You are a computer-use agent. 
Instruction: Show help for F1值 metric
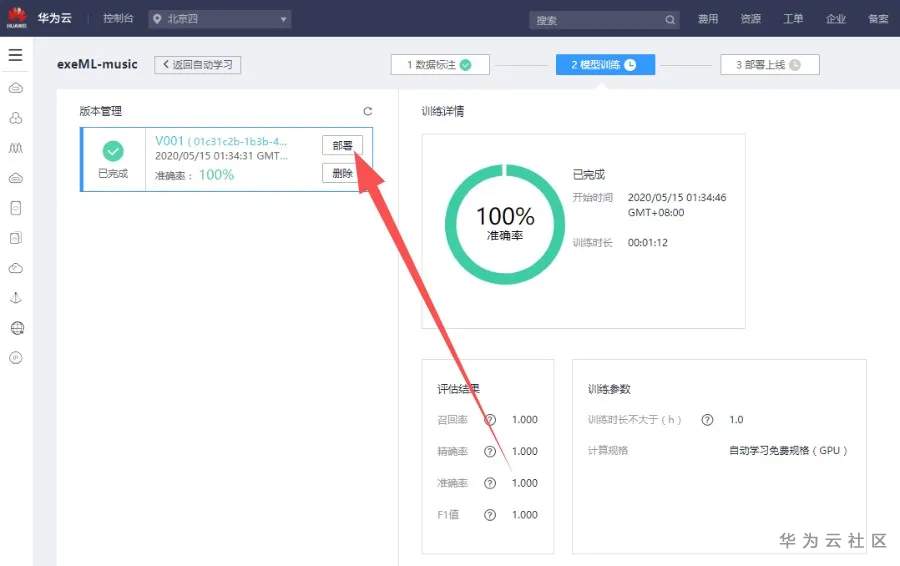pos(490,515)
